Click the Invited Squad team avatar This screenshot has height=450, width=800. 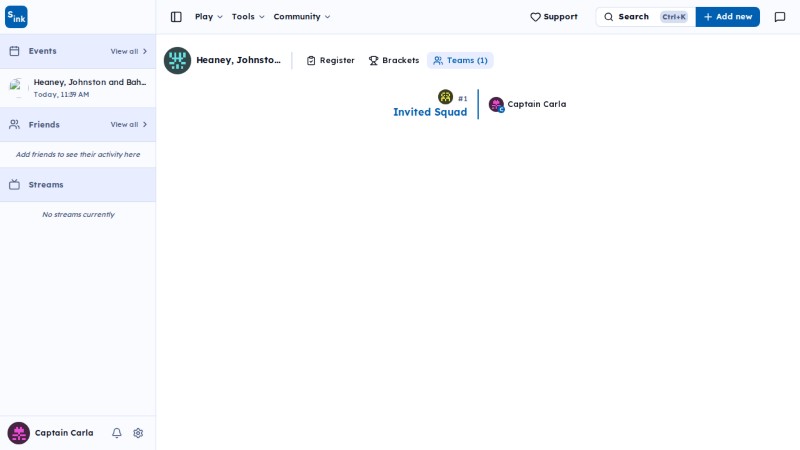445,96
